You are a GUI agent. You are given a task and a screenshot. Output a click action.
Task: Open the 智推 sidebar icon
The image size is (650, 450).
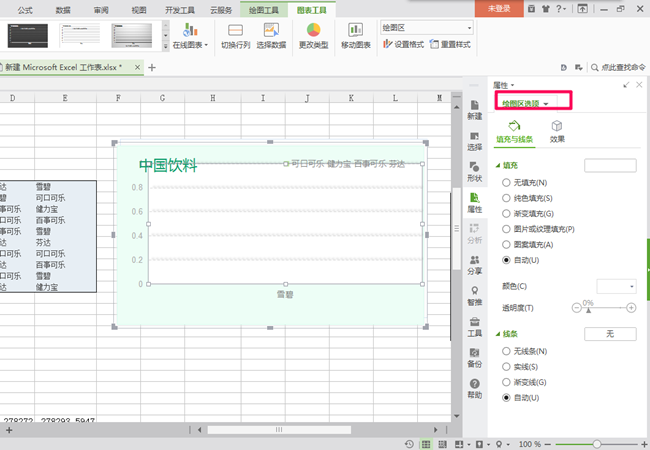[475, 296]
